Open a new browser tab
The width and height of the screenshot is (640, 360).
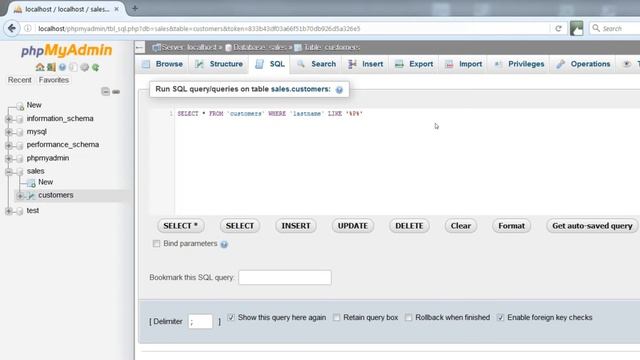coord(135,8)
